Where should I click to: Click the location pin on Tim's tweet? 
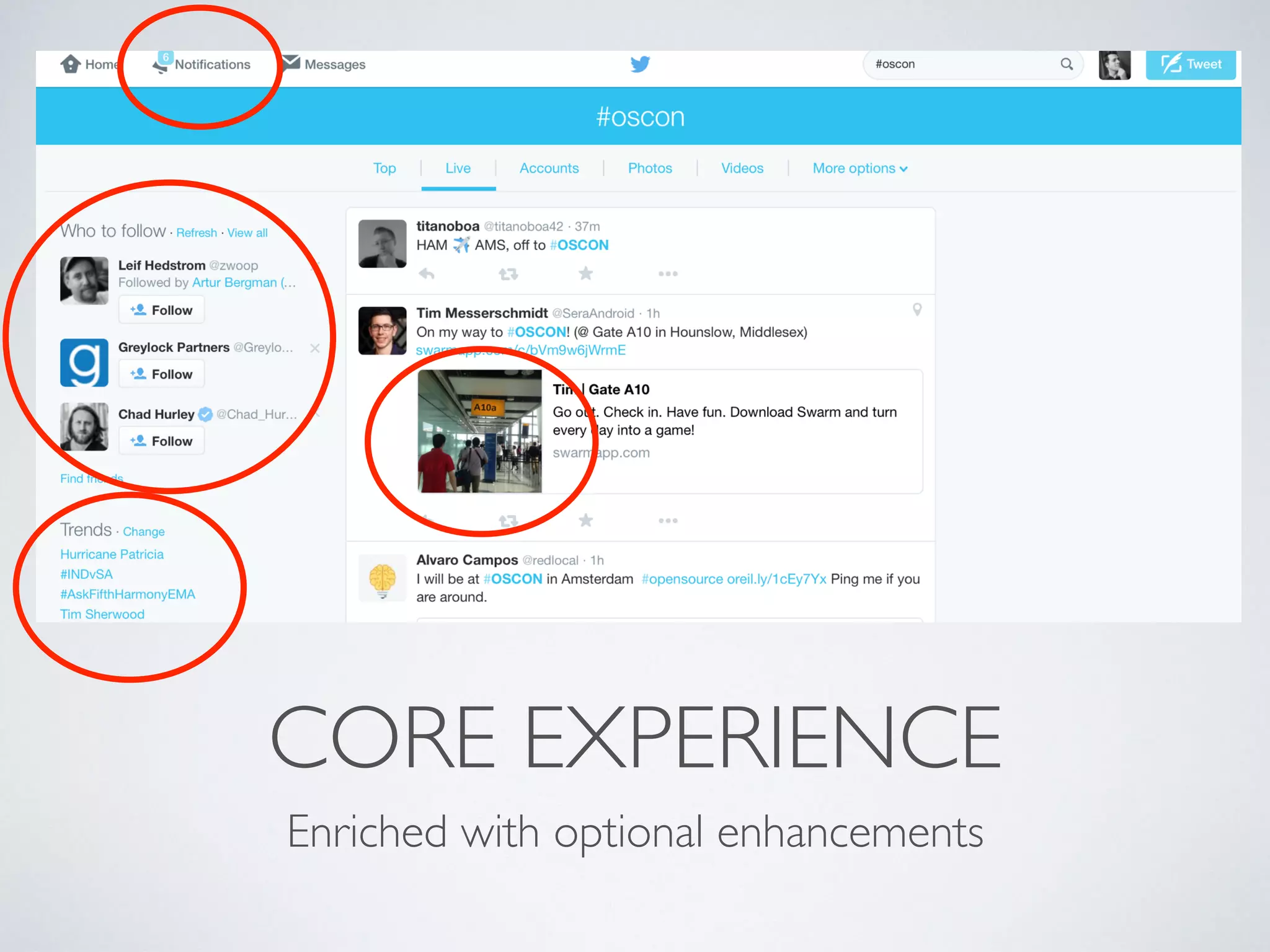click(917, 309)
